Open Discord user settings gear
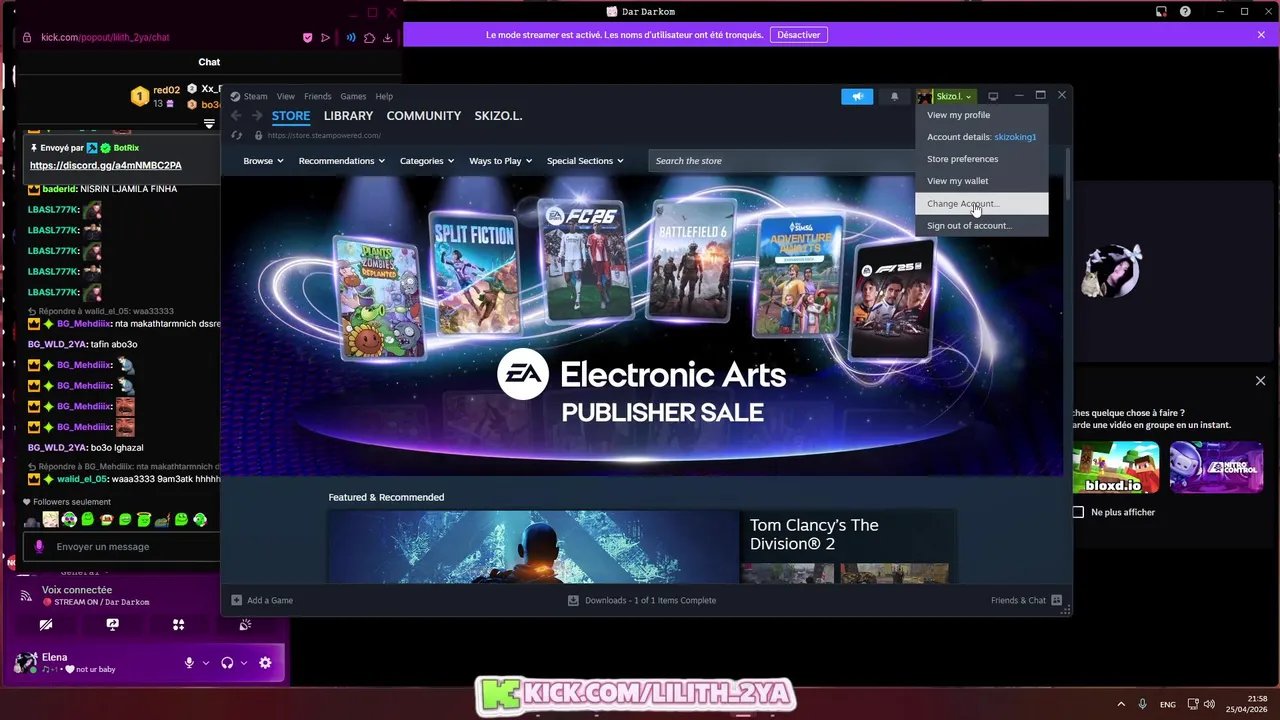Image resolution: width=1280 pixels, height=720 pixels. tap(265, 663)
